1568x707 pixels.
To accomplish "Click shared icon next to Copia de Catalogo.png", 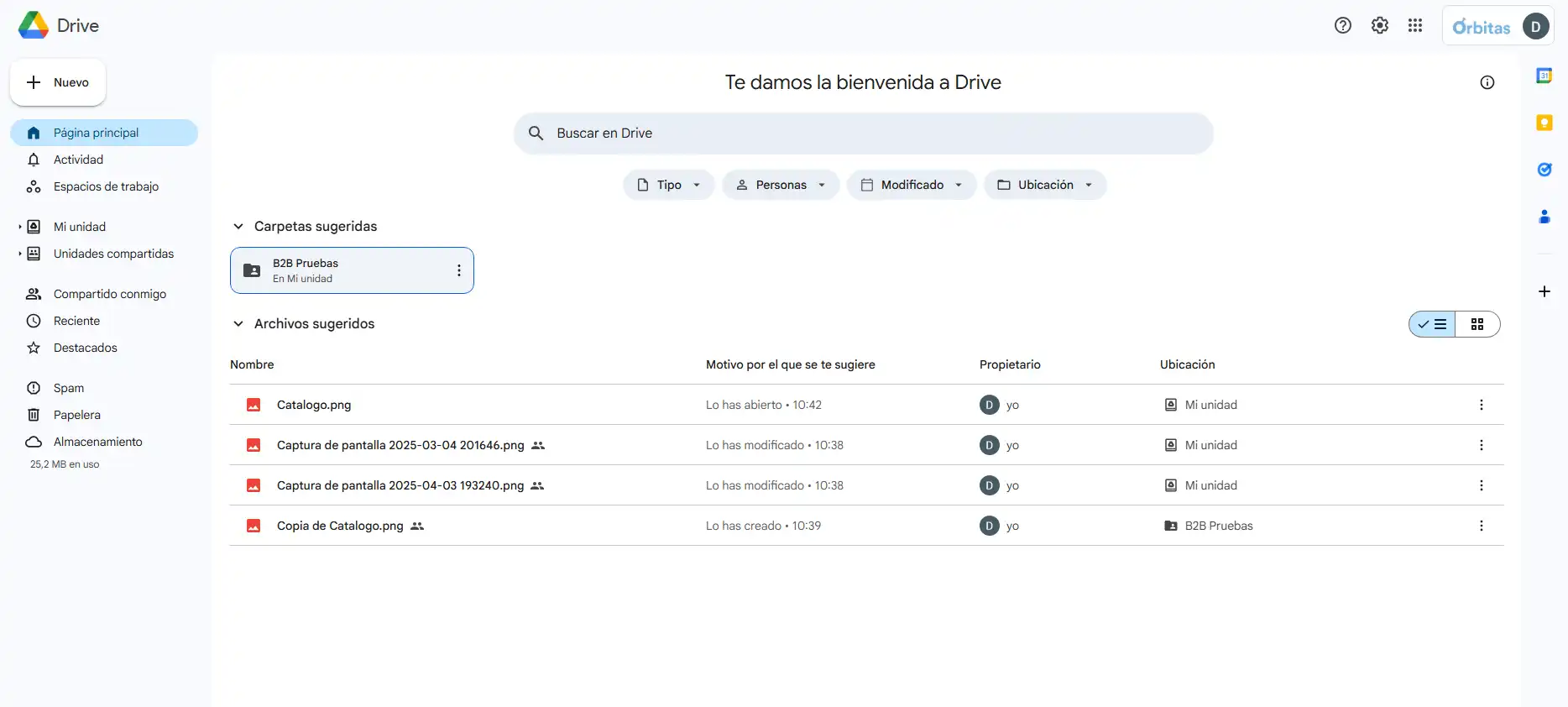I will 417,526.
